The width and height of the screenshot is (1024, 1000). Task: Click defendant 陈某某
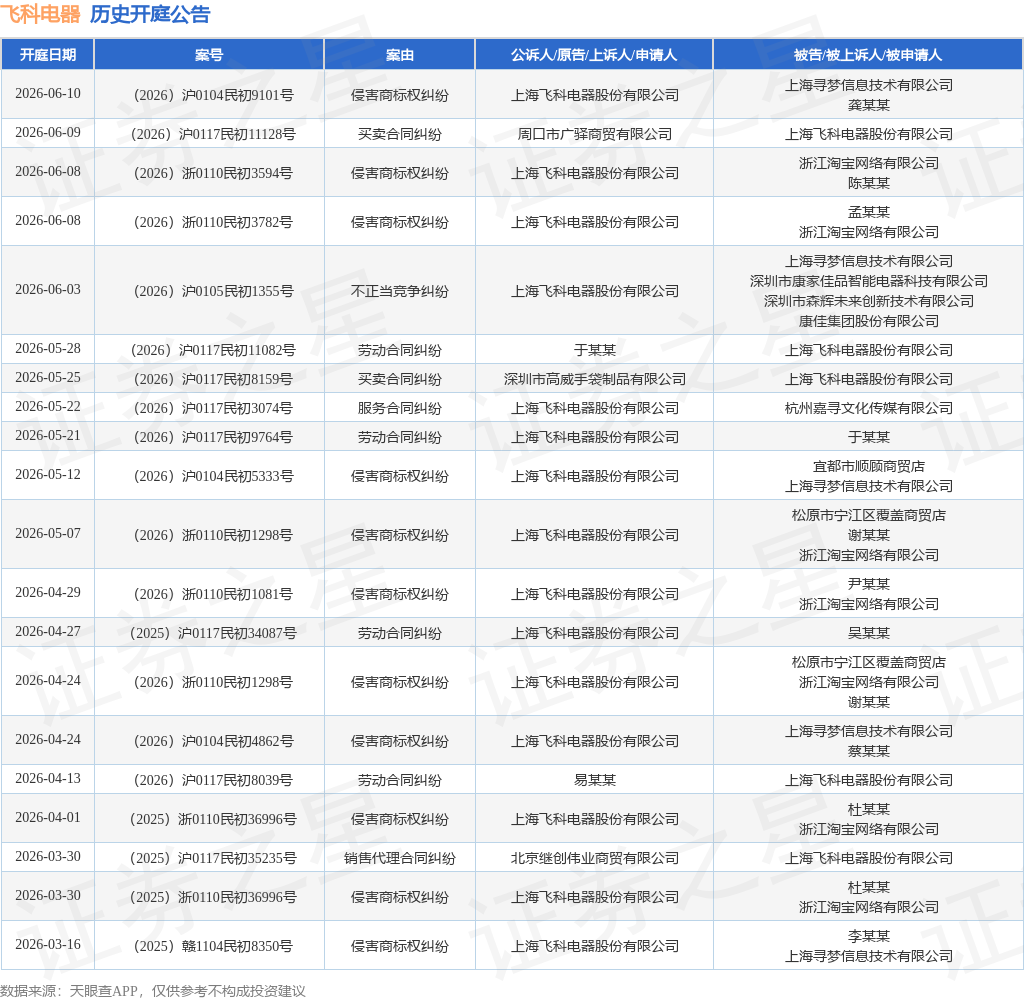869,184
